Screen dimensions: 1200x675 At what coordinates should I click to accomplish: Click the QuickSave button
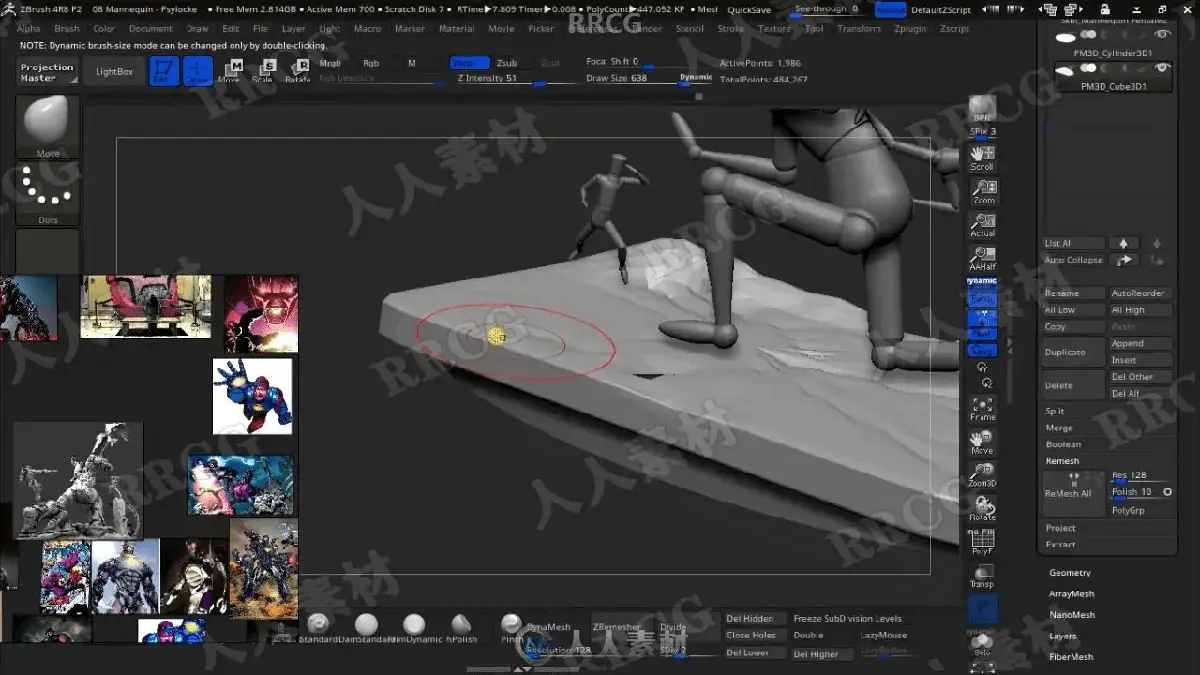tap(749, 10)
